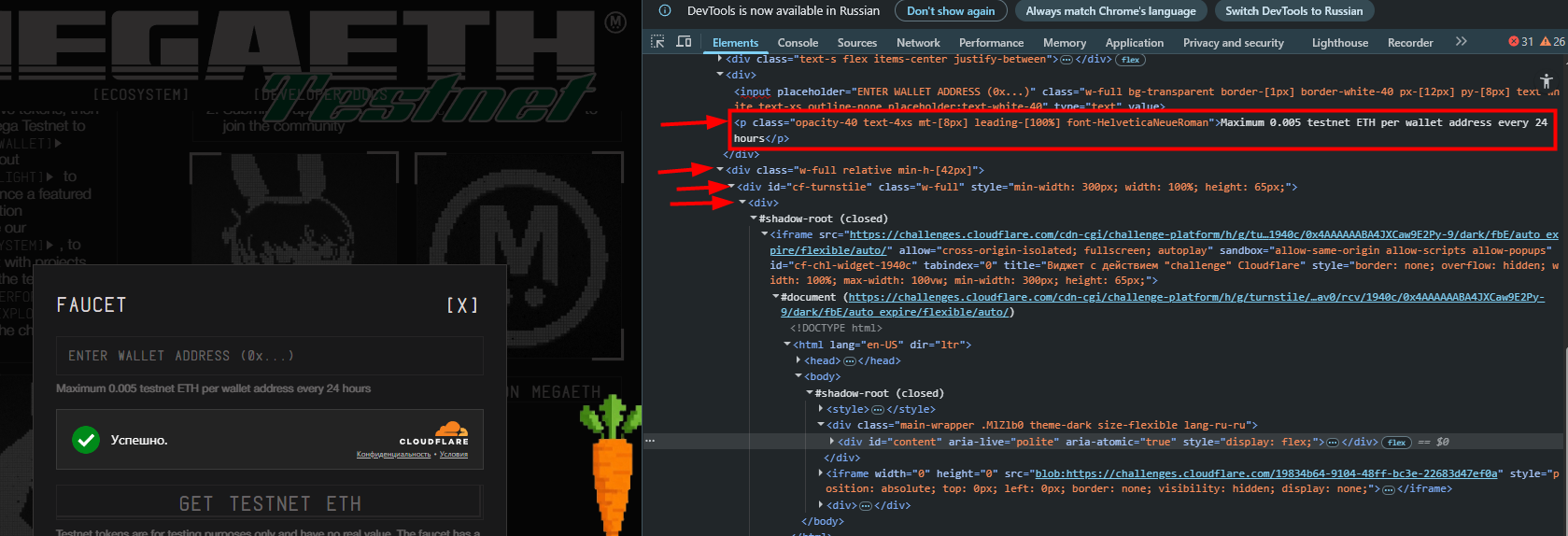Click flex badge on content div row
This screenshot has height=536, width=1568.
[1397, 443]
